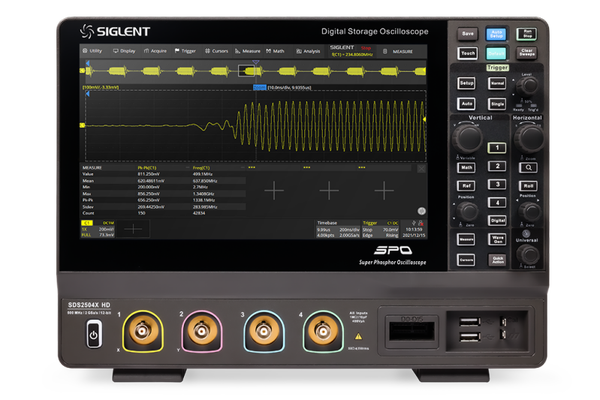Toggle the magnifier Zoom button
The height and width of the screenshot is (400, 600).
[528, 168]
